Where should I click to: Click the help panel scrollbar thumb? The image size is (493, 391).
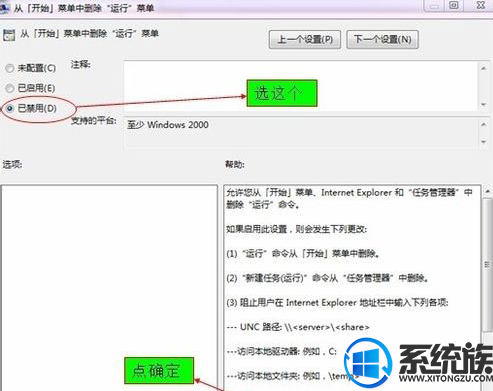(x=487, y=265)
